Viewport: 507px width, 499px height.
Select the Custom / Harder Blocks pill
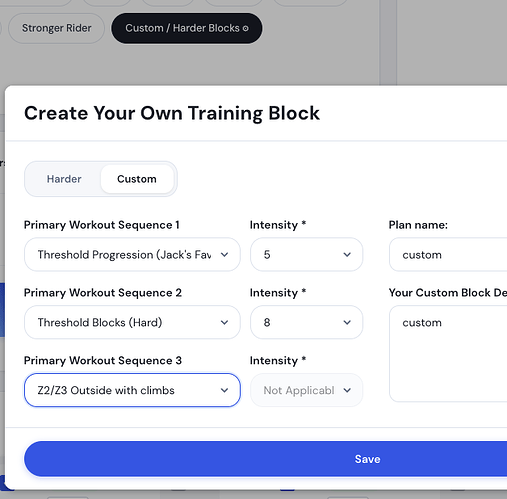pyautogui.click(x=187, y=28)
